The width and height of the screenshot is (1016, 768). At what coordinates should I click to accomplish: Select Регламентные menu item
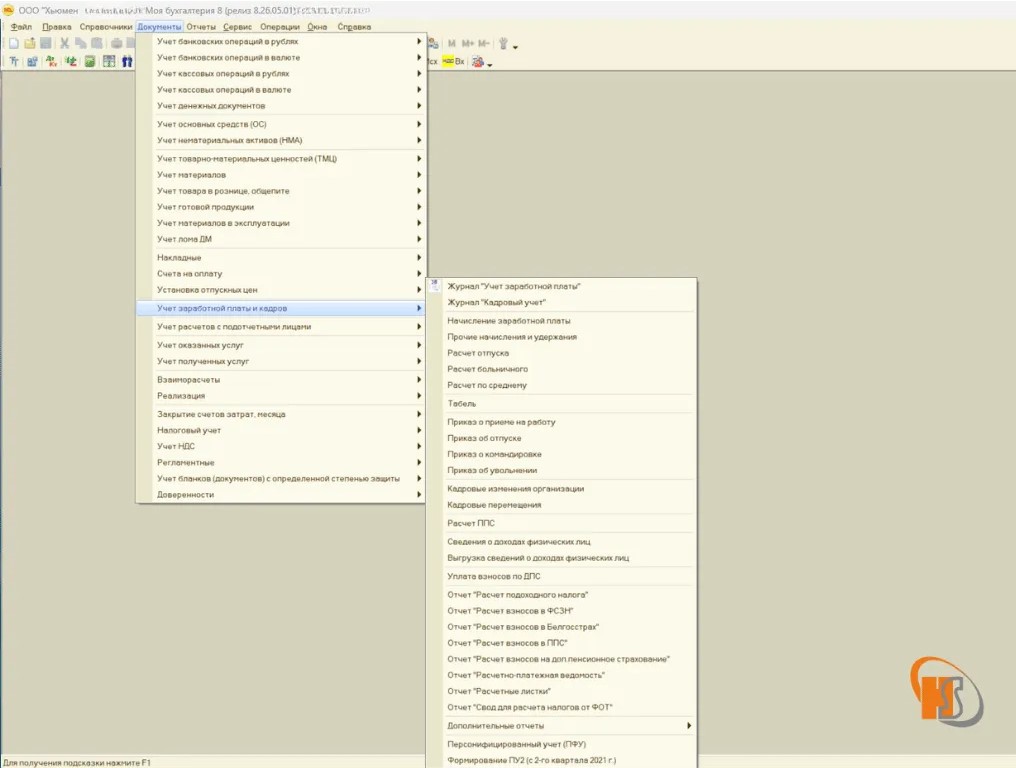(x=281, y=462)
